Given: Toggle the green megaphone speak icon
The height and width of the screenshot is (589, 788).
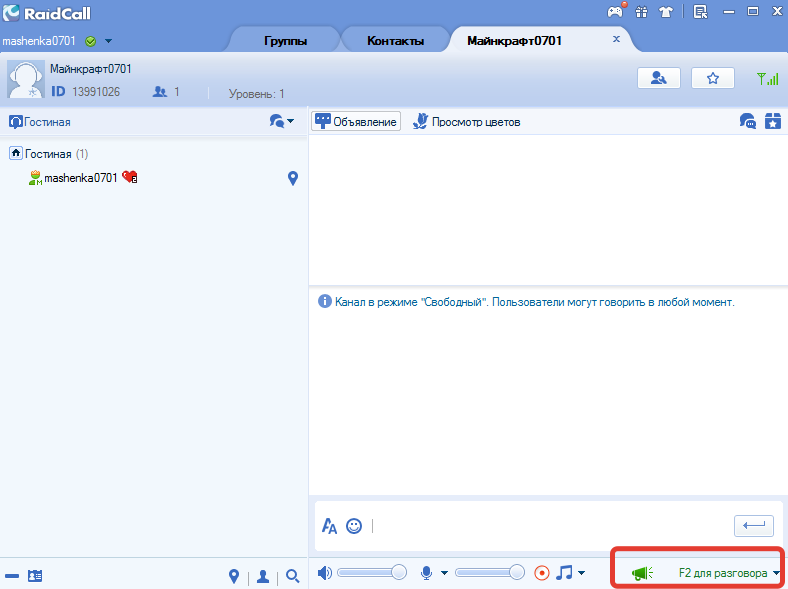Looking at the screenshot, I should coord(642,572).
